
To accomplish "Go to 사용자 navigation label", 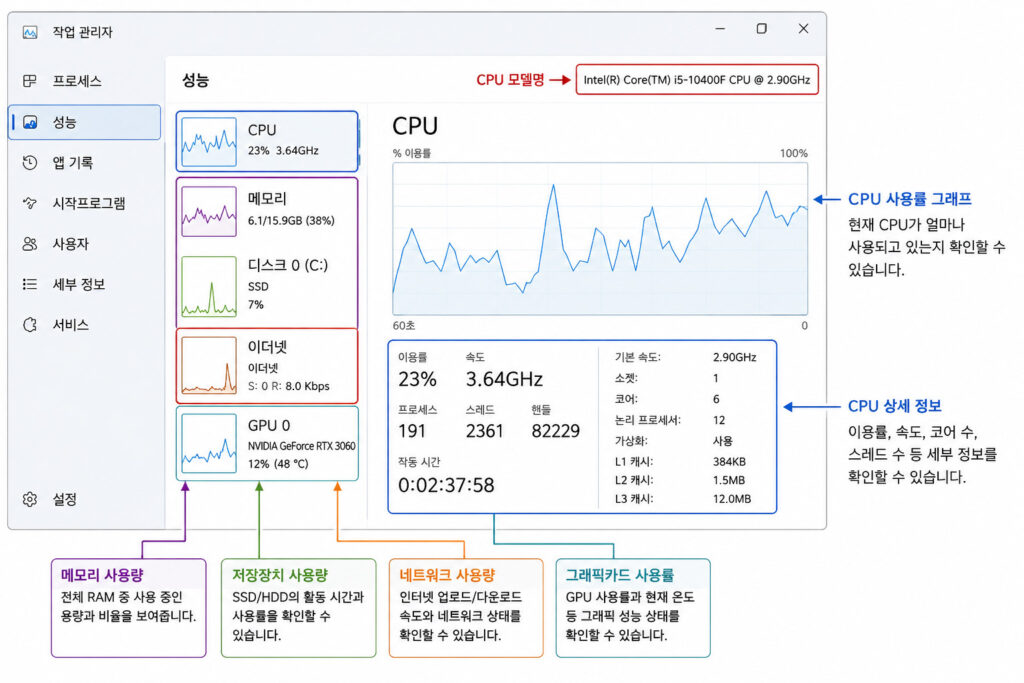I will (70, 244).
